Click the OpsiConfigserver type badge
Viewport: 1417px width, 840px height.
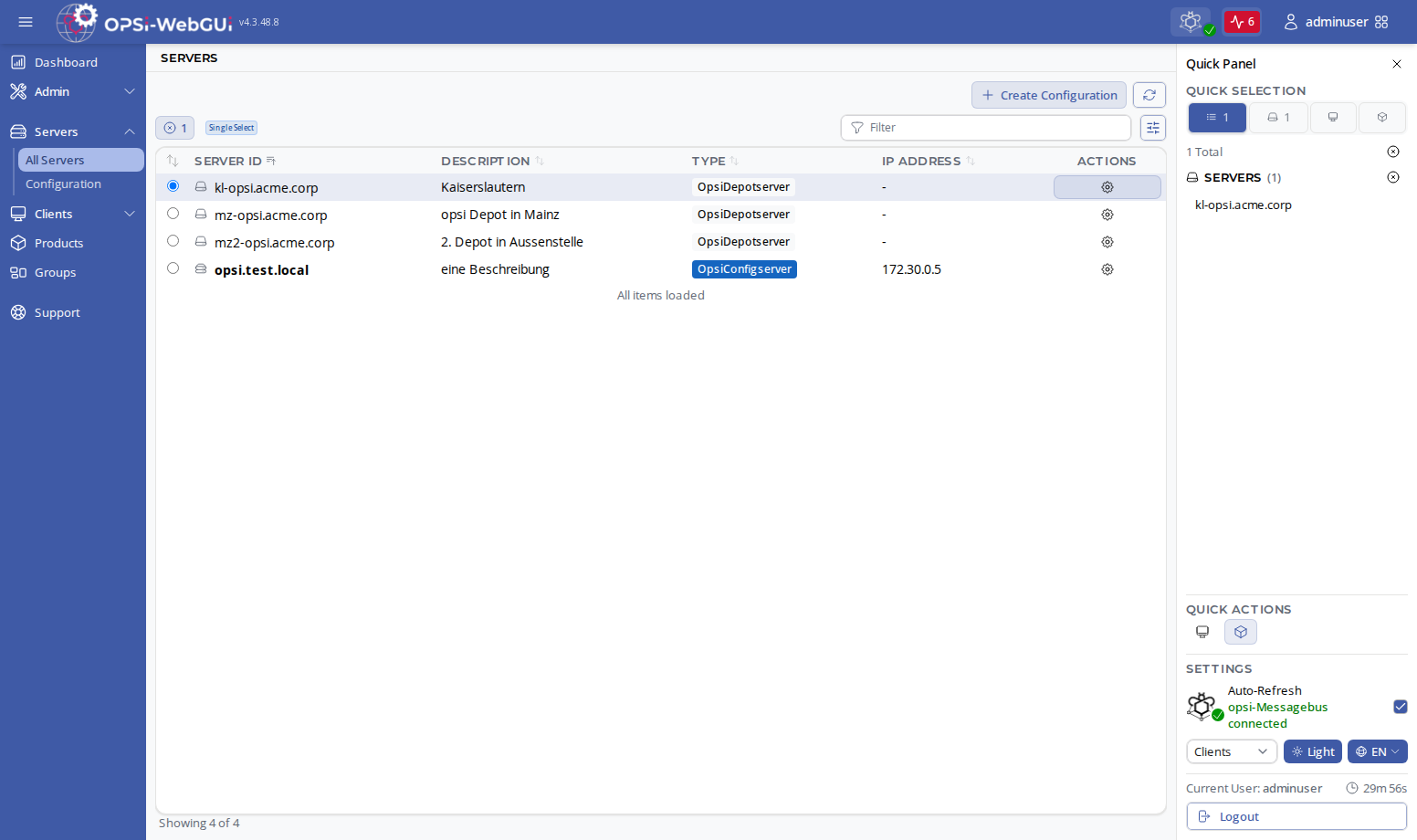(744, 269)
